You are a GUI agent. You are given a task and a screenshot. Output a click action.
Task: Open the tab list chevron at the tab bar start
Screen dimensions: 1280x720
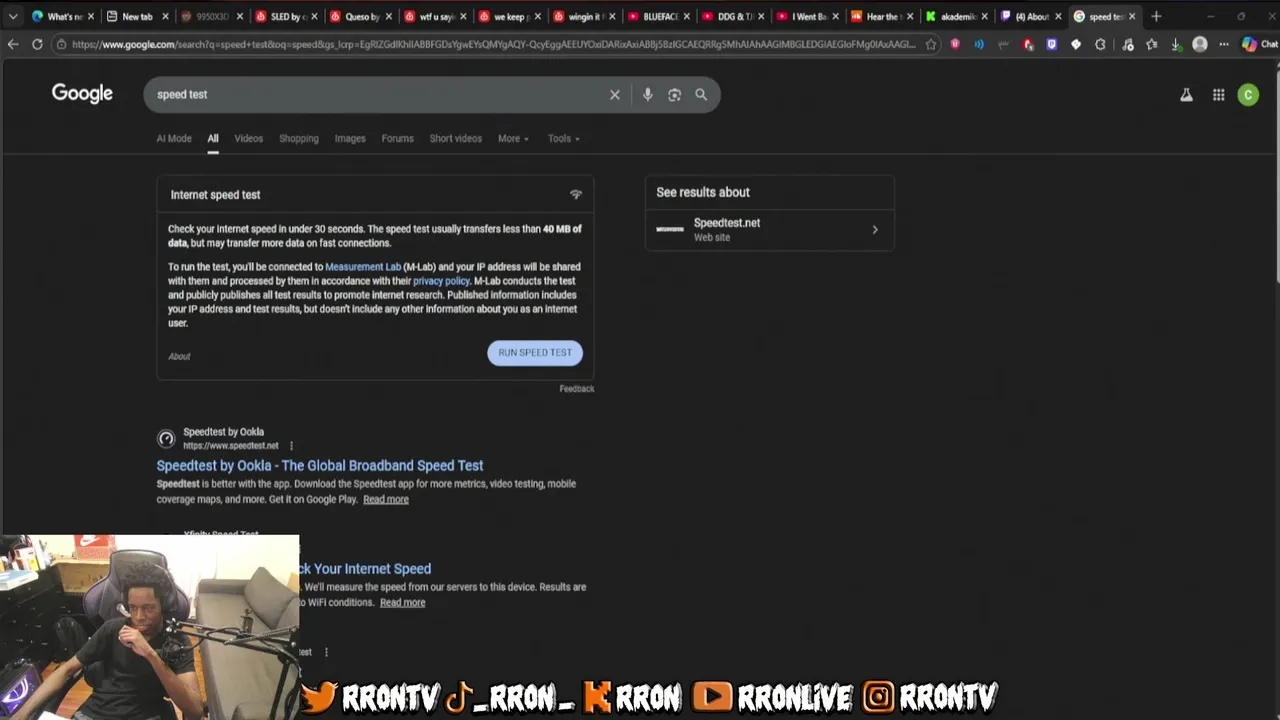13,16
